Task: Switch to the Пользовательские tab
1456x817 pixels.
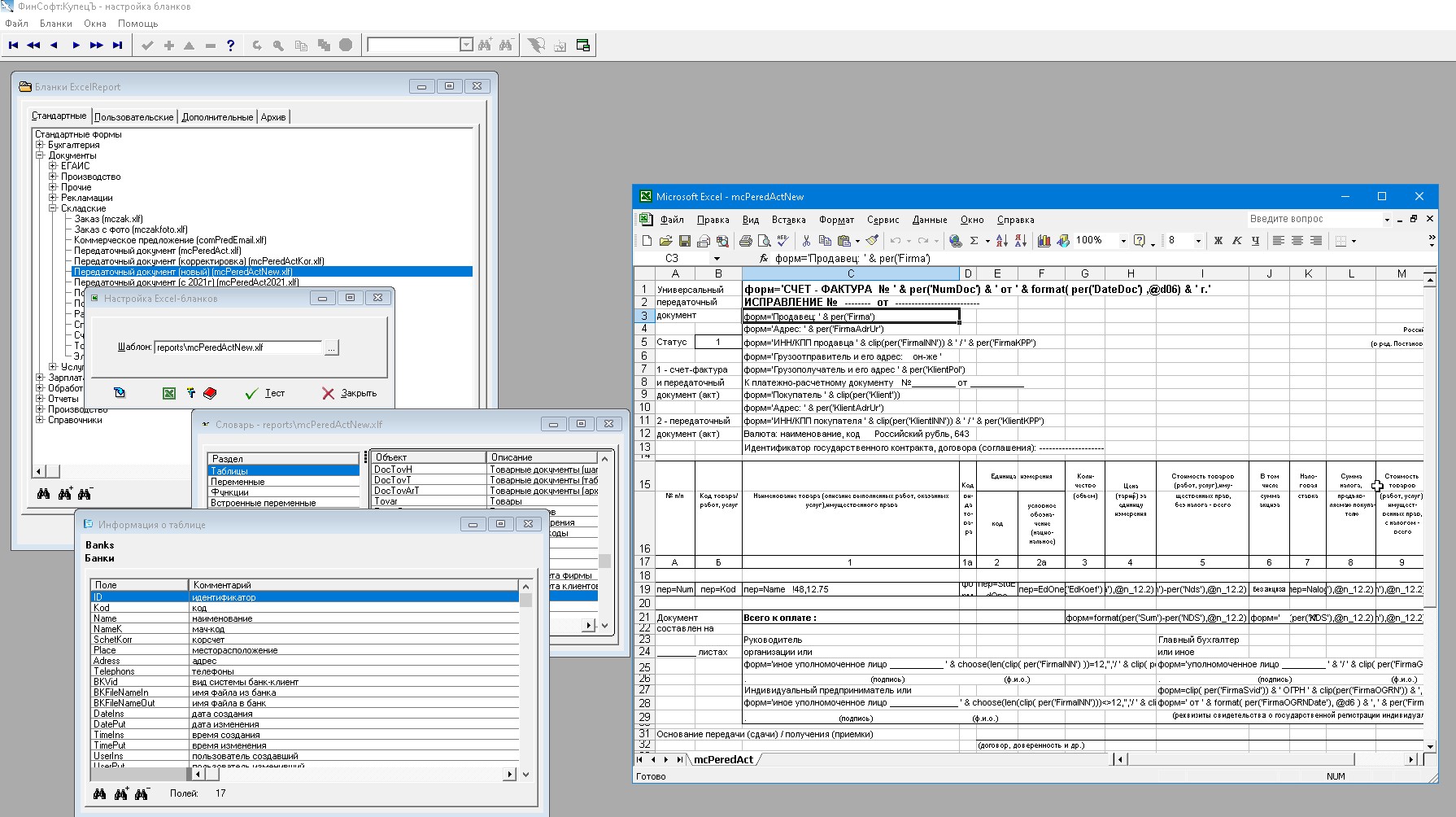Action: [133, 117]
